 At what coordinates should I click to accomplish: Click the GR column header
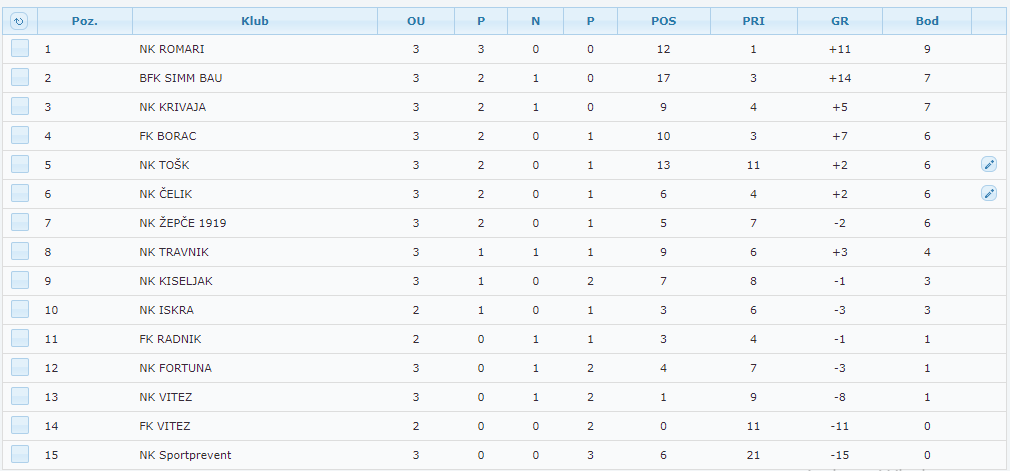coord(840,21)
